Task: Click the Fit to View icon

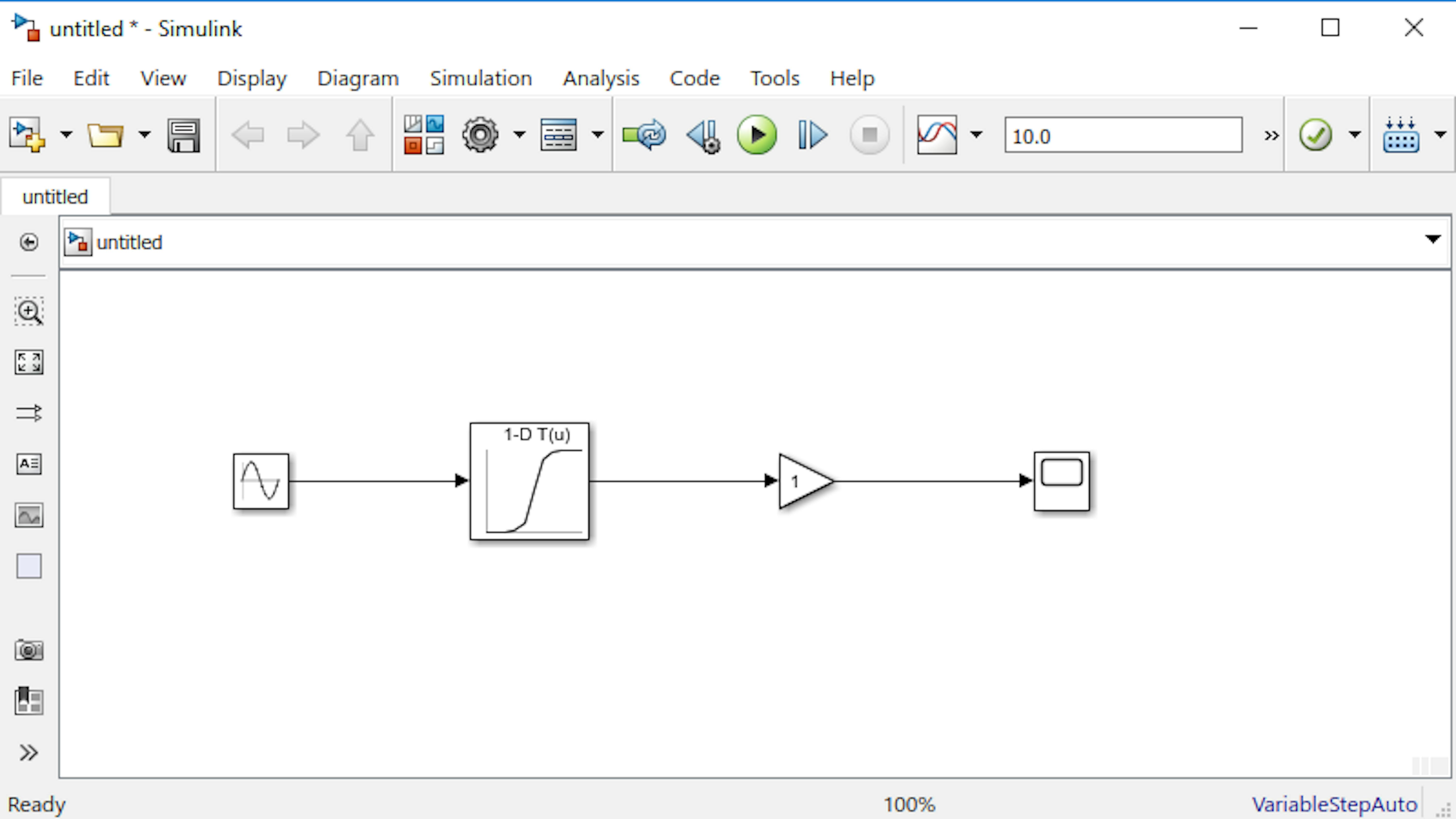Action: pos(29,362)
